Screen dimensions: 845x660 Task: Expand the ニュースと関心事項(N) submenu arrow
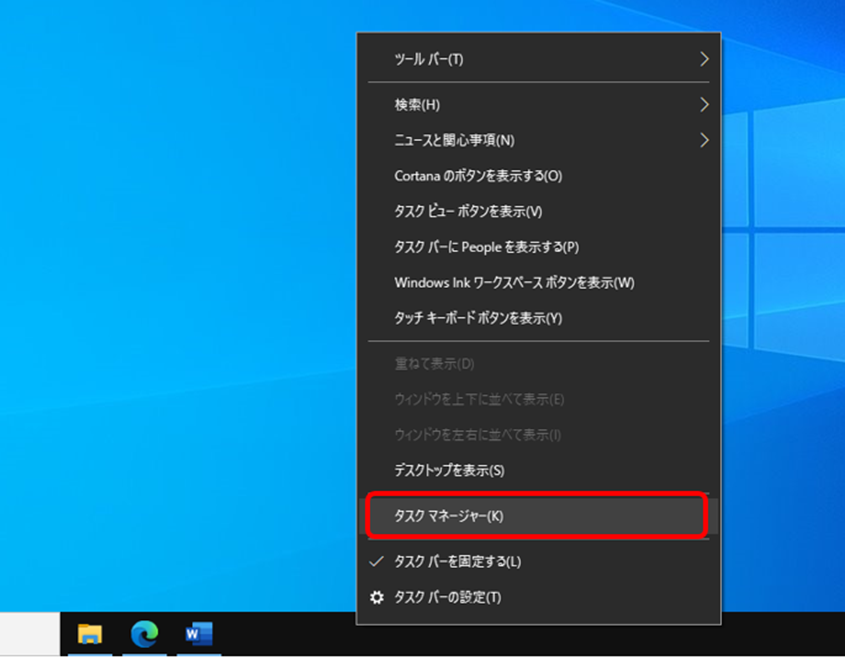click(x=704, y=140)
